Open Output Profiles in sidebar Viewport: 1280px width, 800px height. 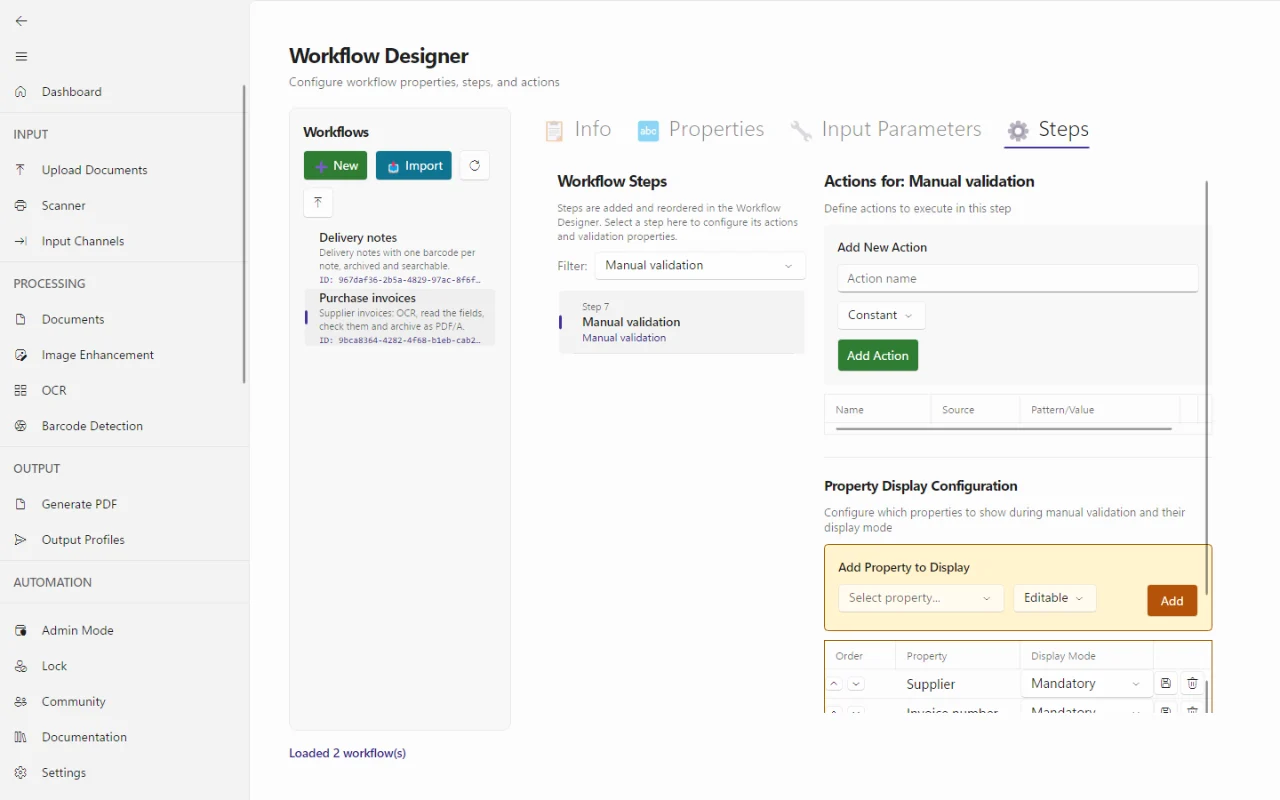click(x=122, y=540)
